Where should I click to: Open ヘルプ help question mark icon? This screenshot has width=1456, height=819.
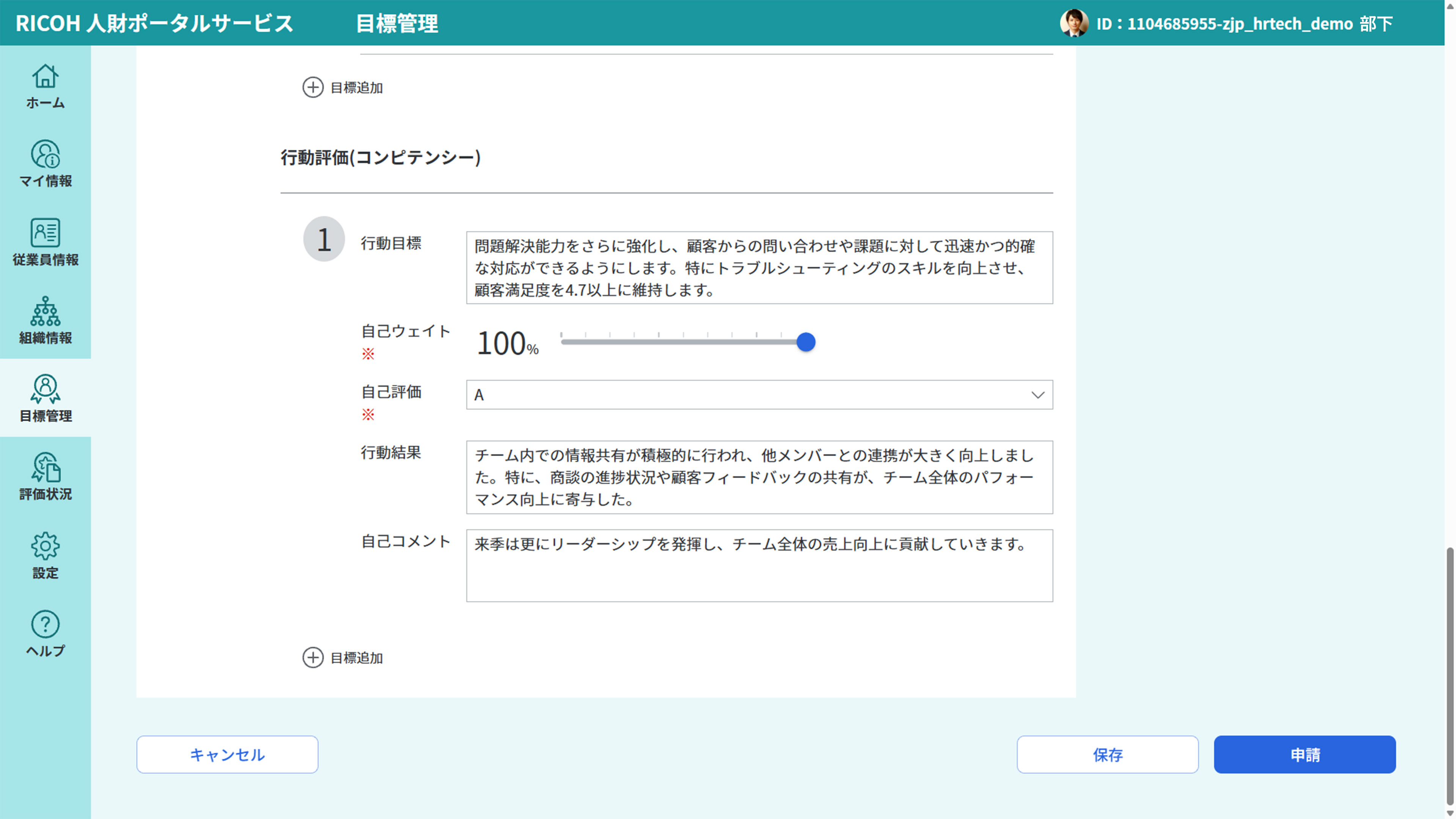click(x=45, y=624)
